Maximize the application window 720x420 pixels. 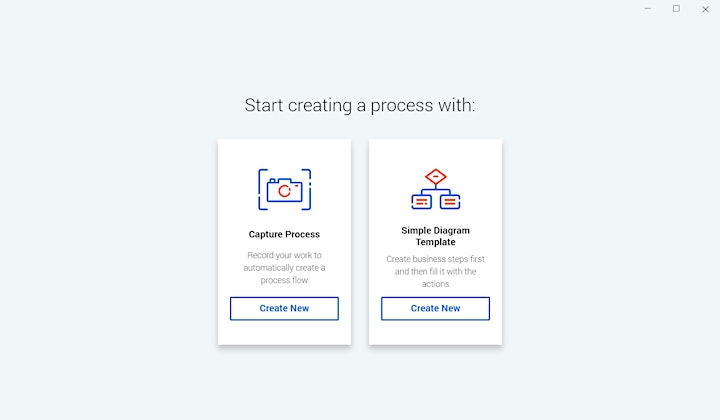pyautogui.click(x=676, y=9)
